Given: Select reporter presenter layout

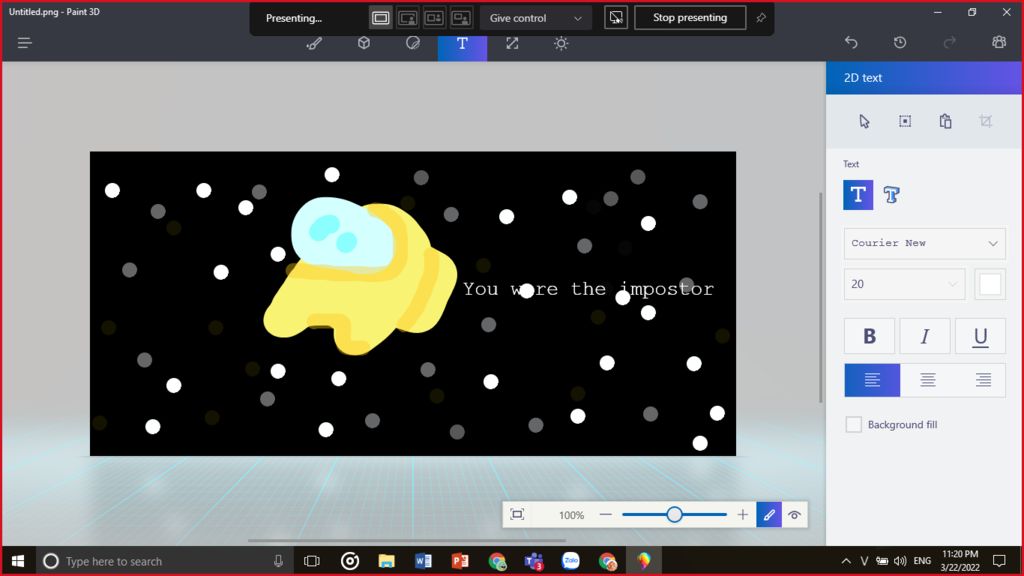Looking at the screenshot, I should [x=461, y=18].
